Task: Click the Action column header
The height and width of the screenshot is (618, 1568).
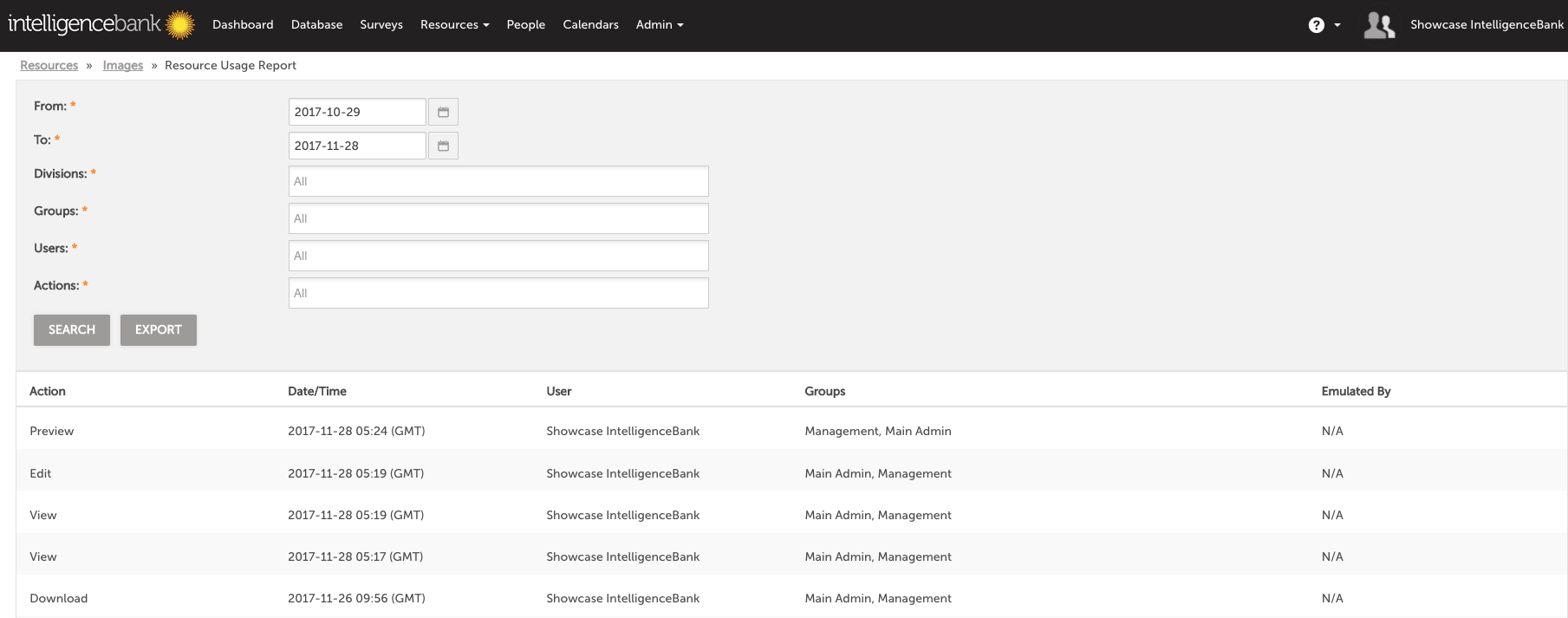Action: pos(48,391)
